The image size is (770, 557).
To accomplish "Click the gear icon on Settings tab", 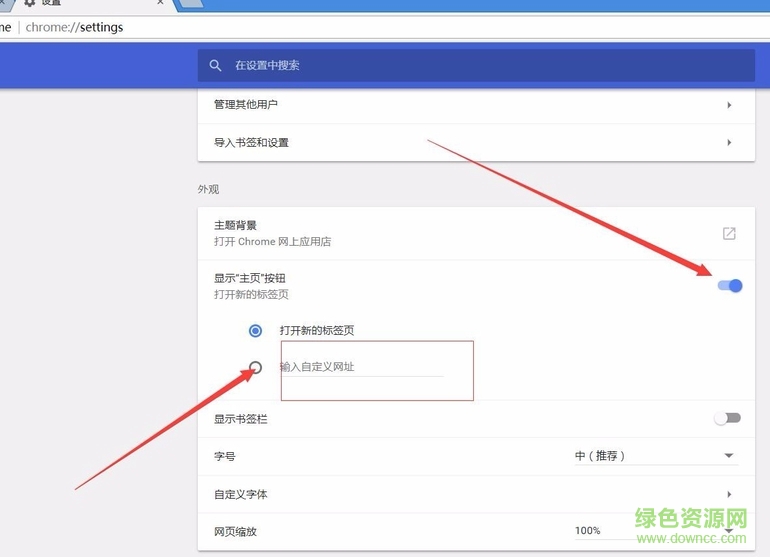I will click(x=30, y=3).
